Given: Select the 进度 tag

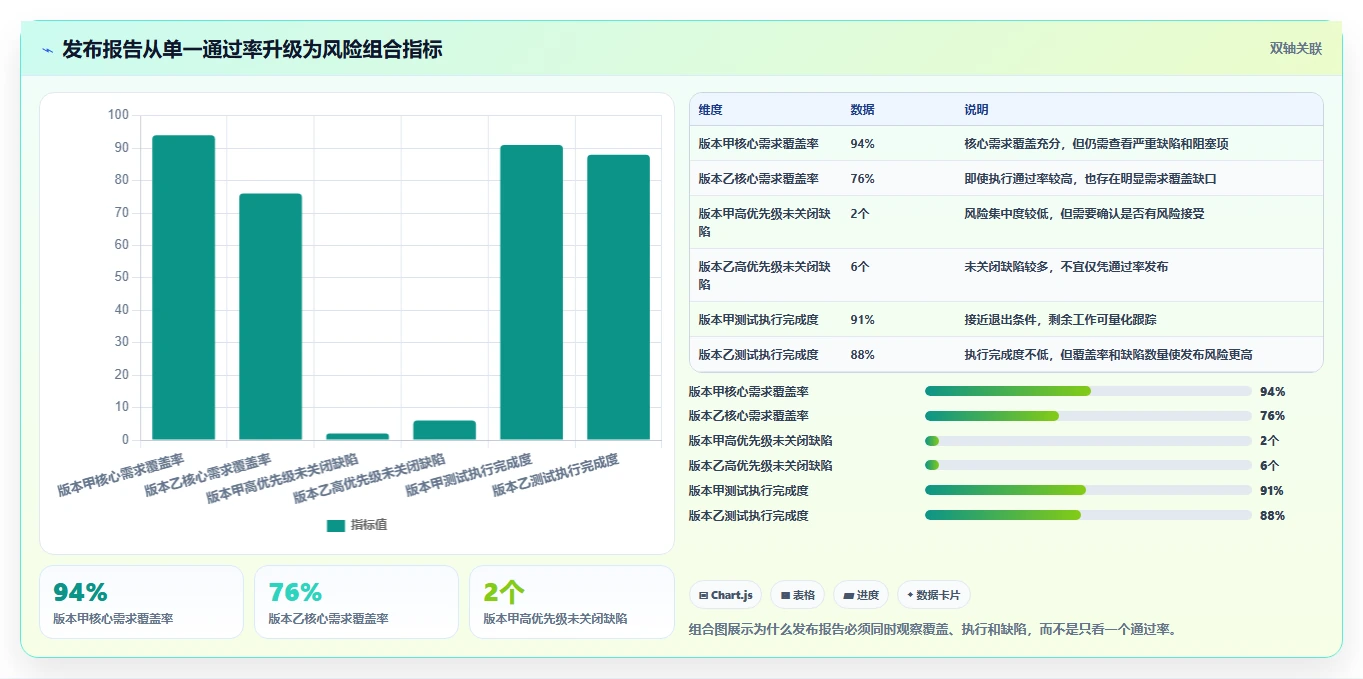Looking at the screenshot, I should tap(860, 595).
